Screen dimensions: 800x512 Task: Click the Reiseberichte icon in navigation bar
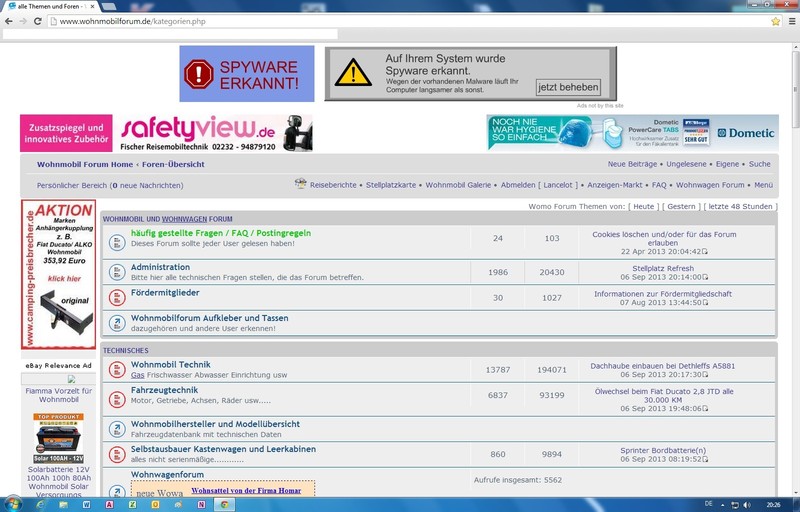pos(300,184)
